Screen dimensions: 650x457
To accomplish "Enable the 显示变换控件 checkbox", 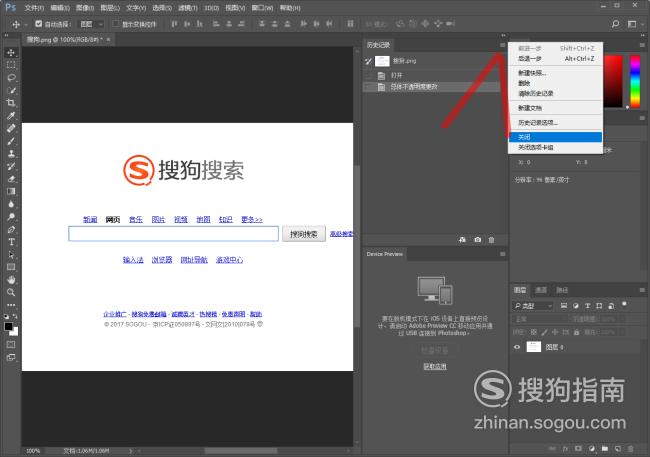I will point(116,24).
